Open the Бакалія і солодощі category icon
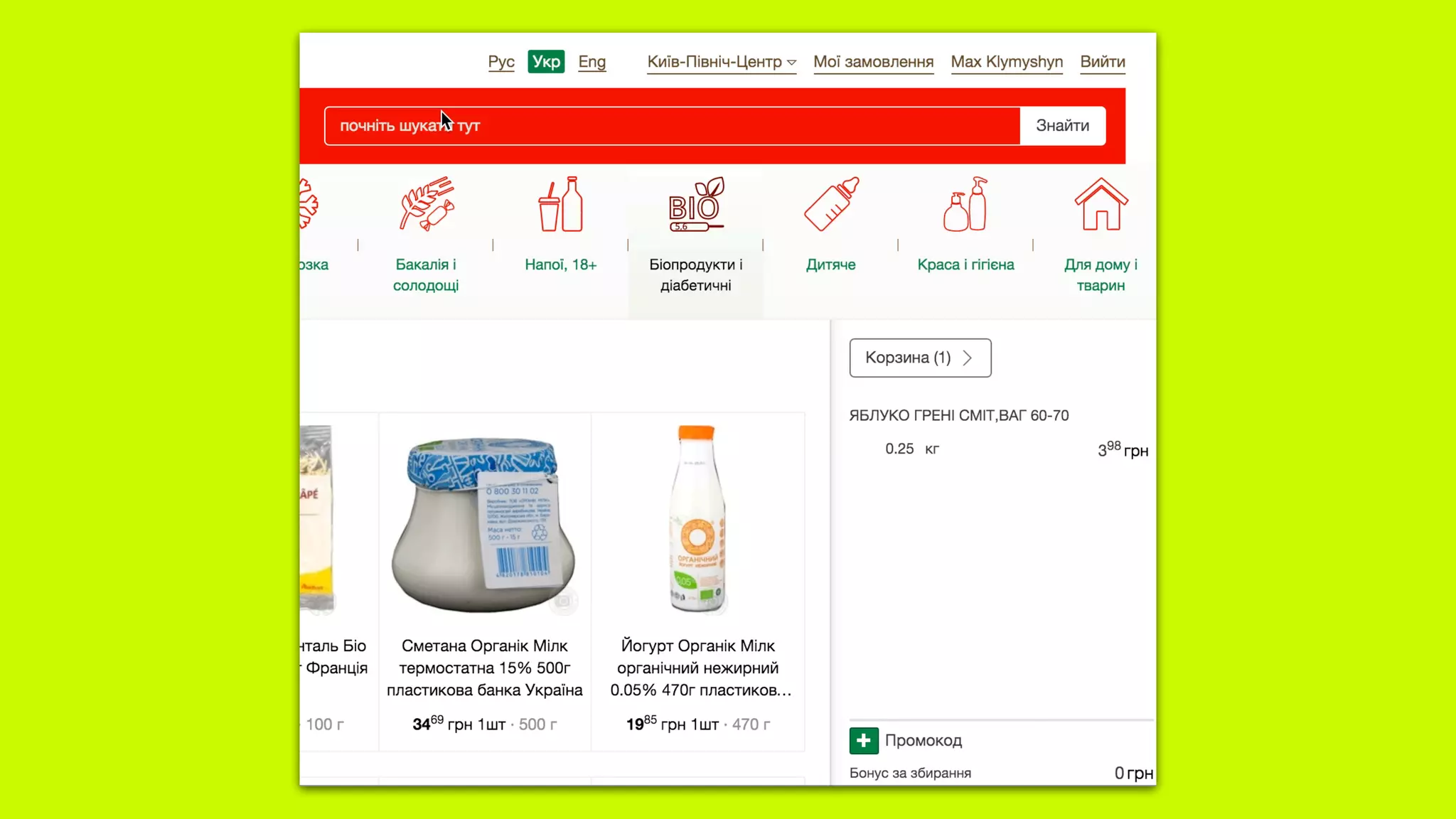1456x819 pixels. [426, 204]
